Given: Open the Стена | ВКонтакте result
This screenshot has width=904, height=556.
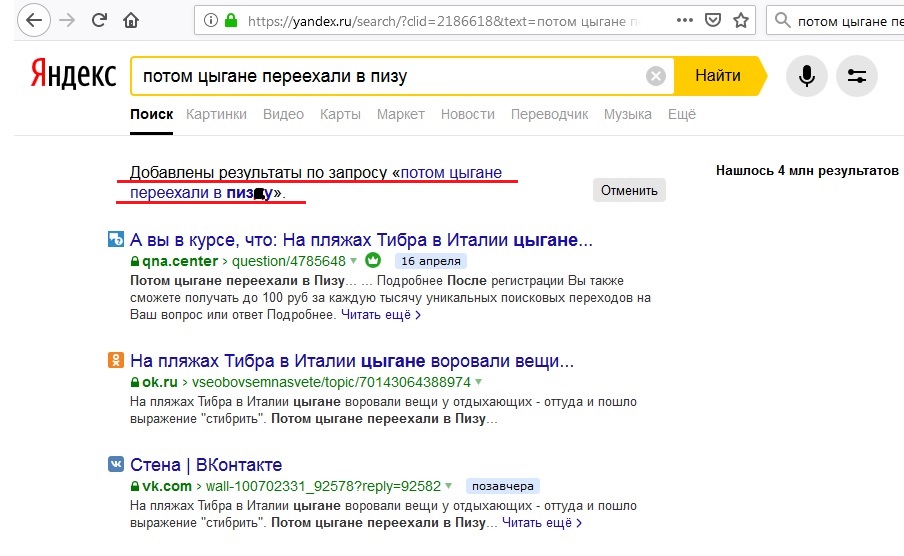Looking at the screenshot, I should [206, 465].
